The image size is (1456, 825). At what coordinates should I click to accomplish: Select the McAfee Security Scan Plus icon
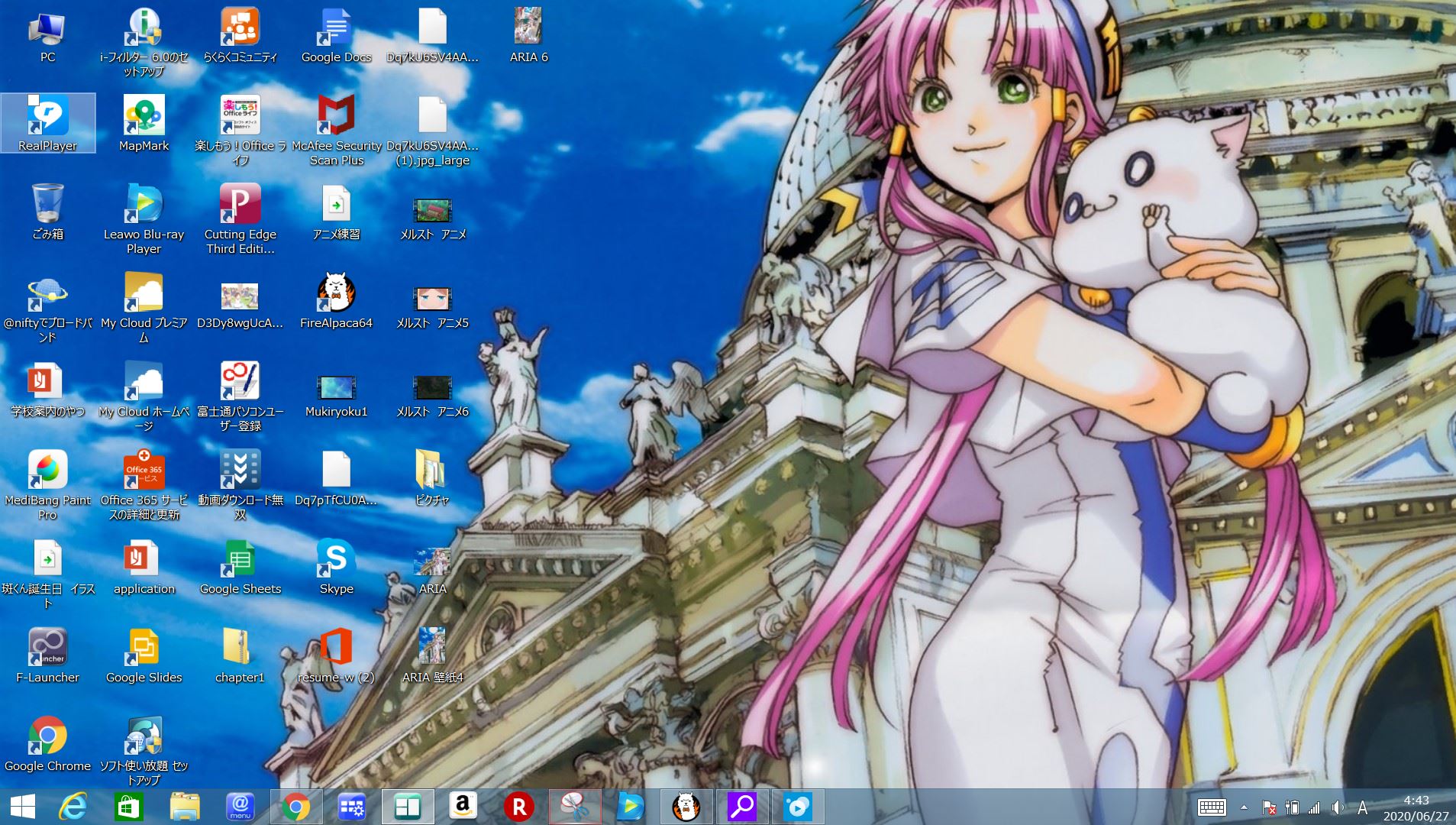pos(336,130)
